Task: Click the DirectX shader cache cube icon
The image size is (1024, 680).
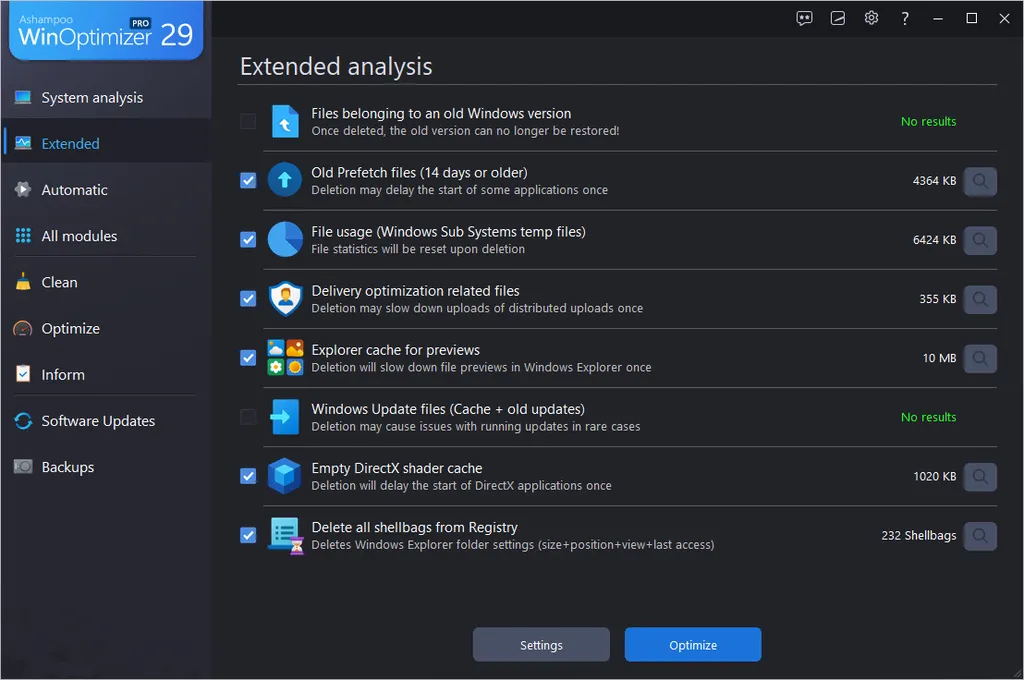Action: coord(285,476)
